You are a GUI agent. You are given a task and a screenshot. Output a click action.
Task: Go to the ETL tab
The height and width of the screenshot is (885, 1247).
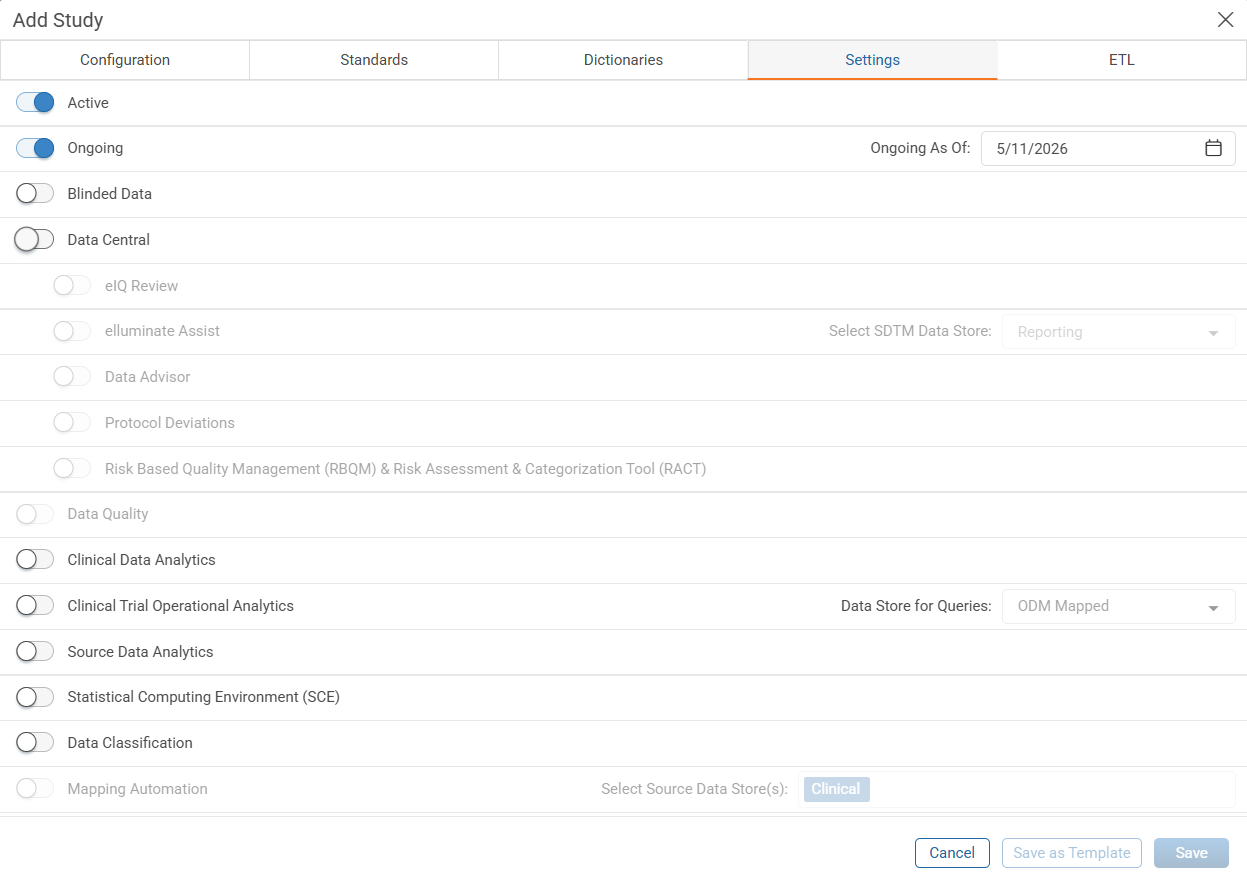coord(1121,60)
